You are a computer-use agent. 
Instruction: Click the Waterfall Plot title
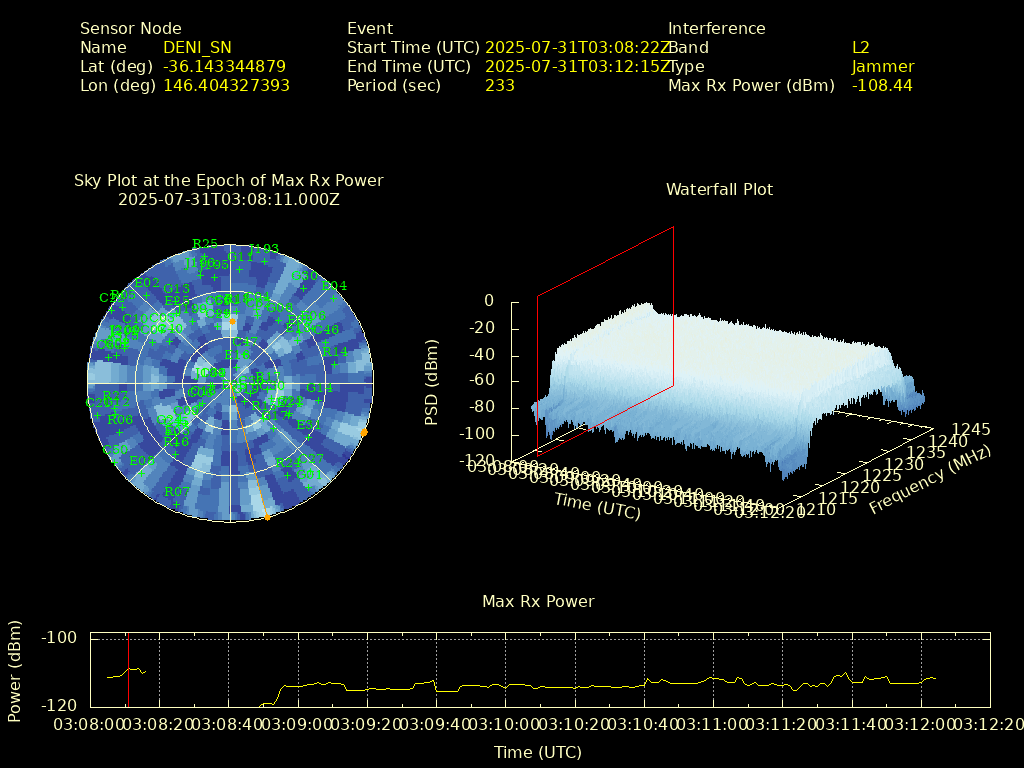[x=719, y=189]
